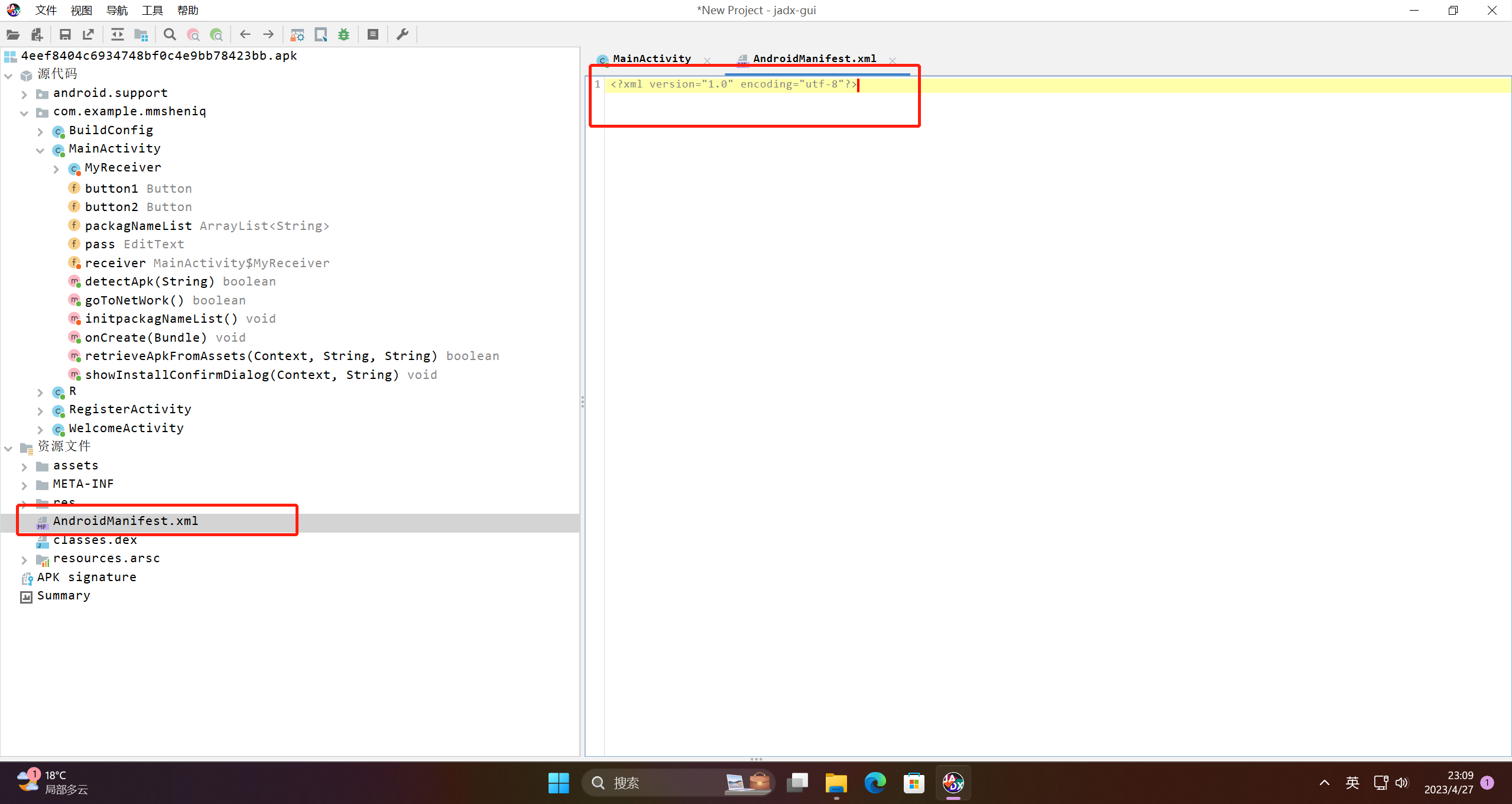This screenshot has height=804, width=1512.
Task: Go back with left arrow
Action: (245, 34)
